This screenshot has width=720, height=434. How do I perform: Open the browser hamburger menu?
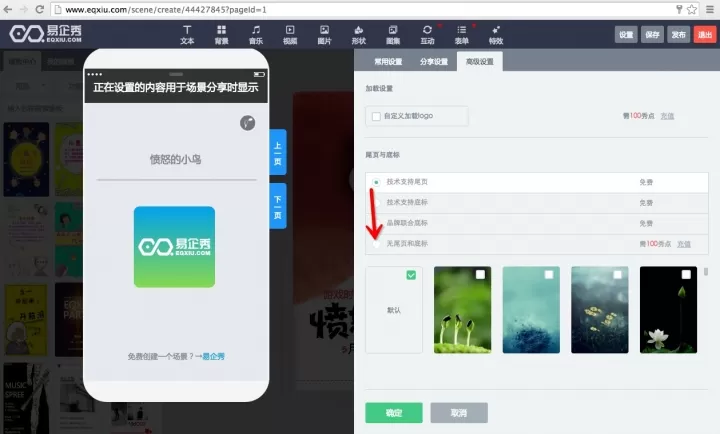click(x=710, y=9)
